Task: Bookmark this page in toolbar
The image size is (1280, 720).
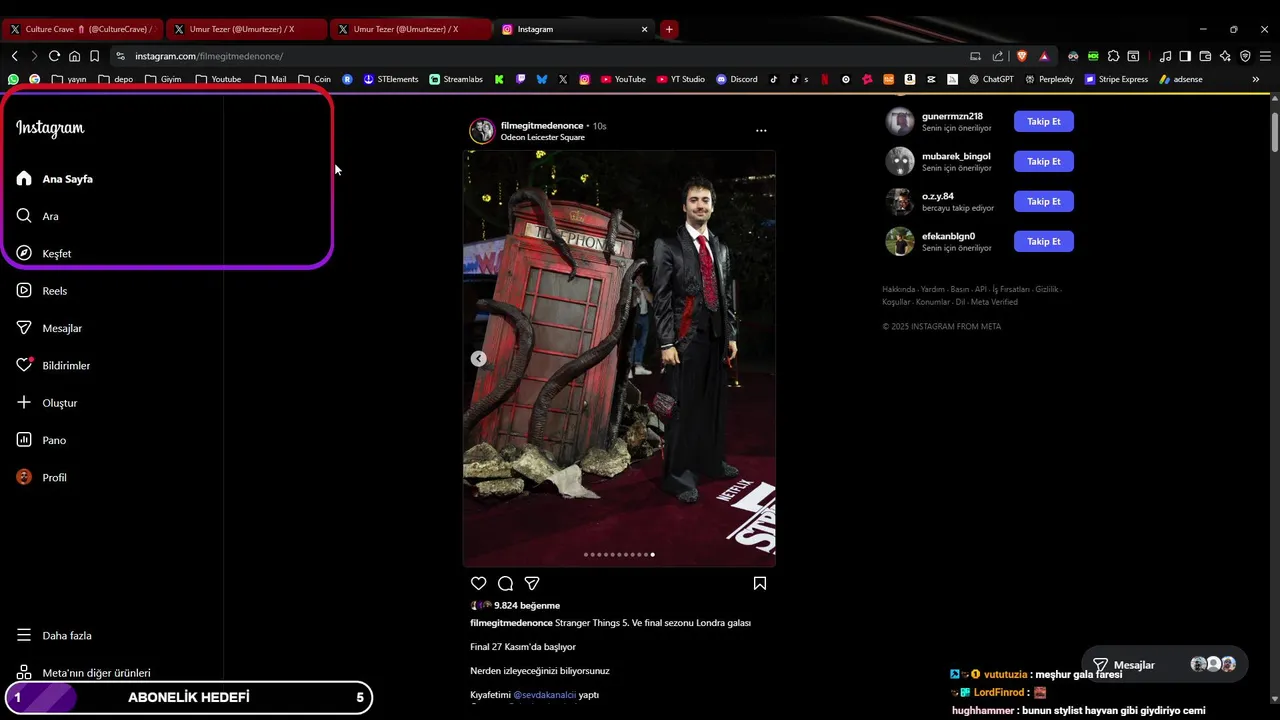Action: (x=95, y=56)
